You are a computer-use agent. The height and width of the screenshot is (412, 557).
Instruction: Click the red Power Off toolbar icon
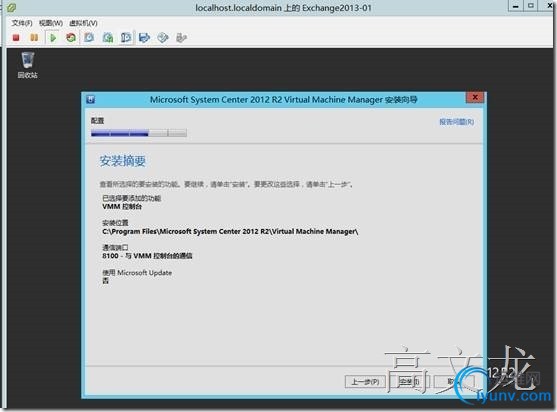pyautogui.click(x=16, y=37)
